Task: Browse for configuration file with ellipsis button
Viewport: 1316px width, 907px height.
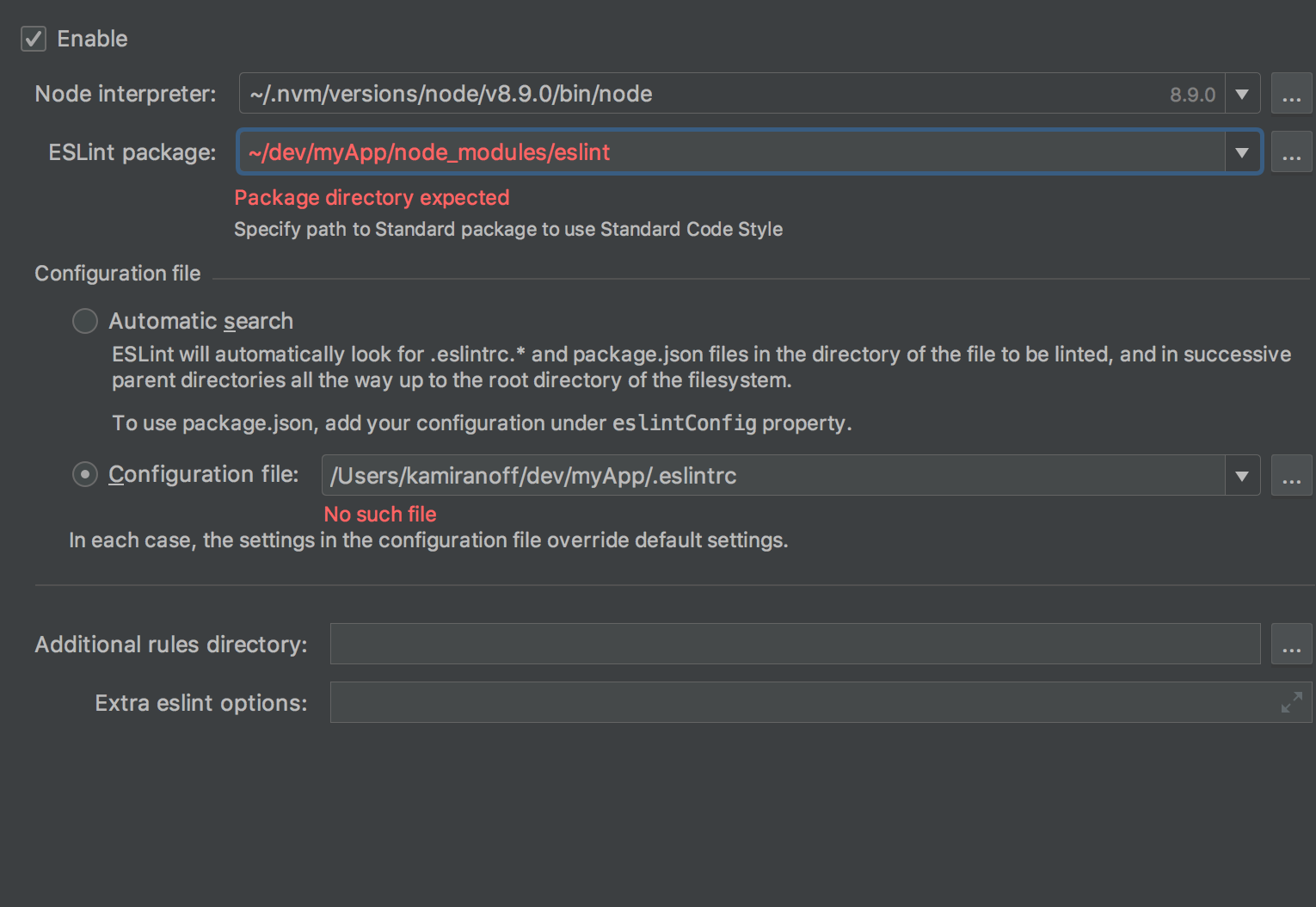Action: 1292,476
